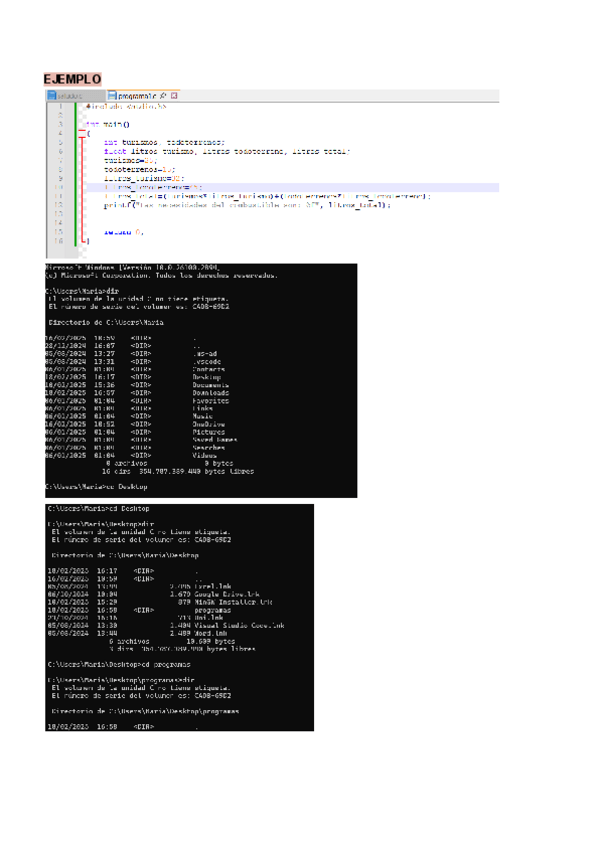Click '0 archivos' summary in first terminal
The image size is (600, 848).
[x=126, y=463]
